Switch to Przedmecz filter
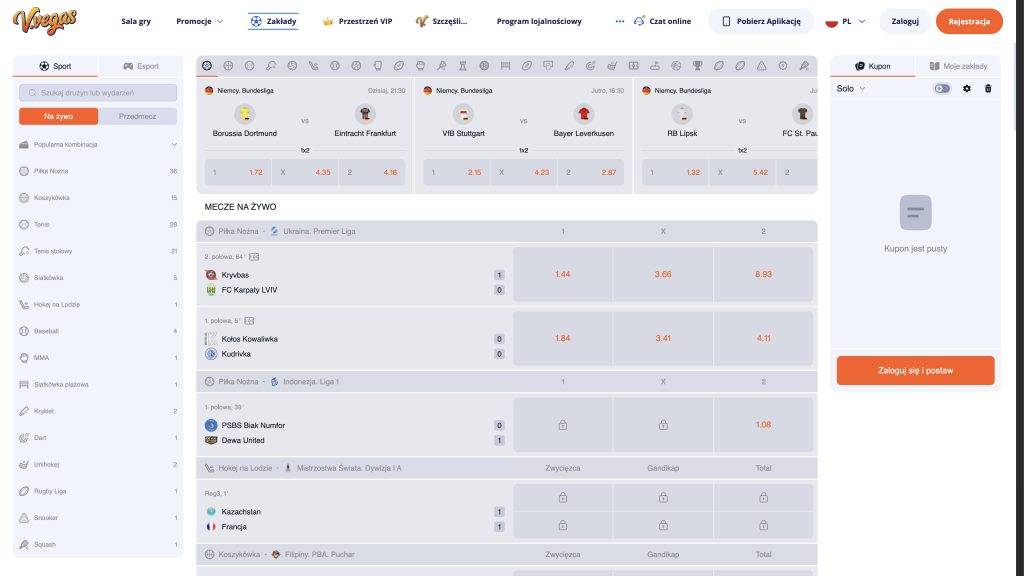The width and height of the screenshot is (1024, 576). (x=138, y=116)
